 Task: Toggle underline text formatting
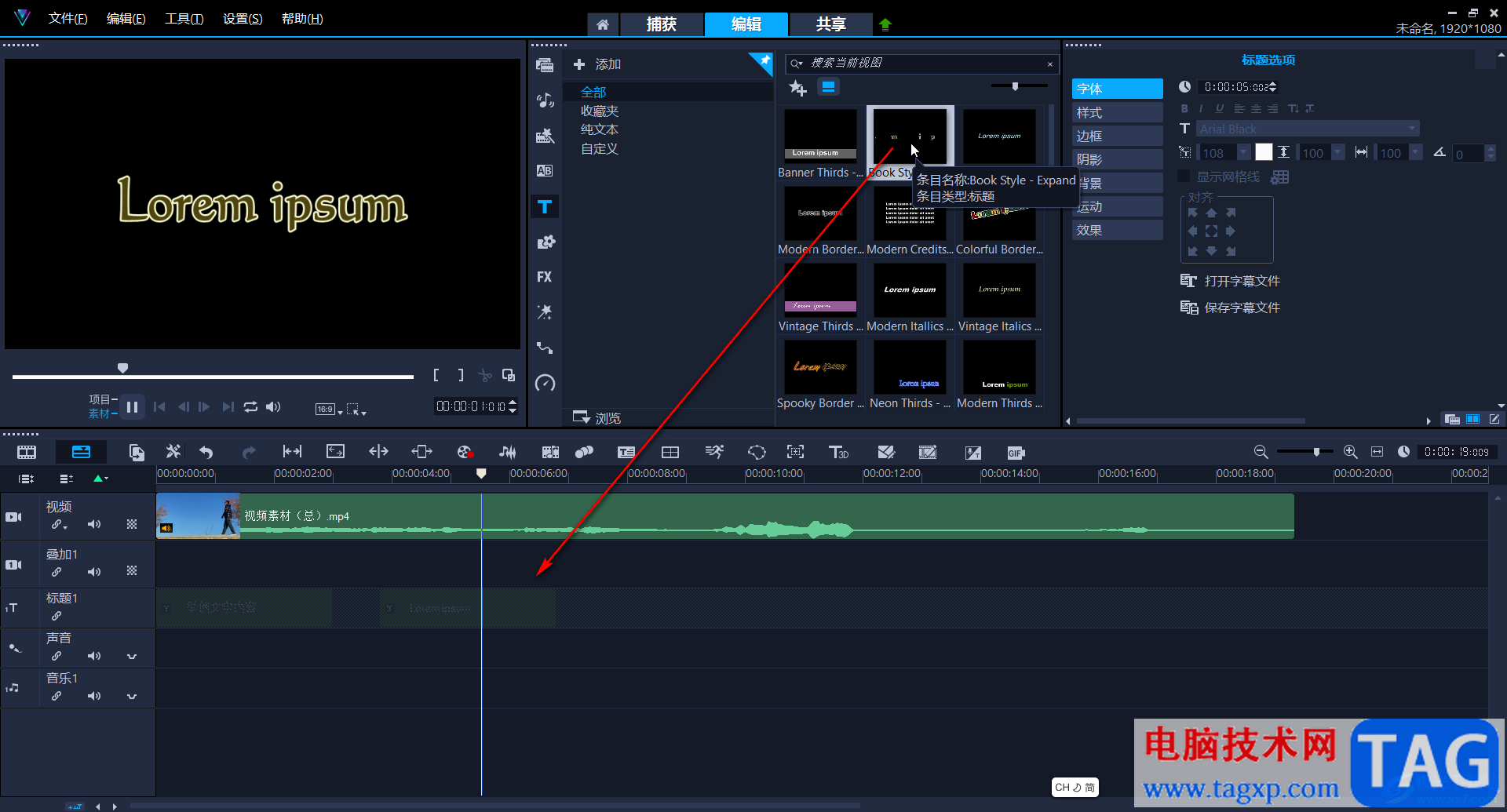point(1219,108)
